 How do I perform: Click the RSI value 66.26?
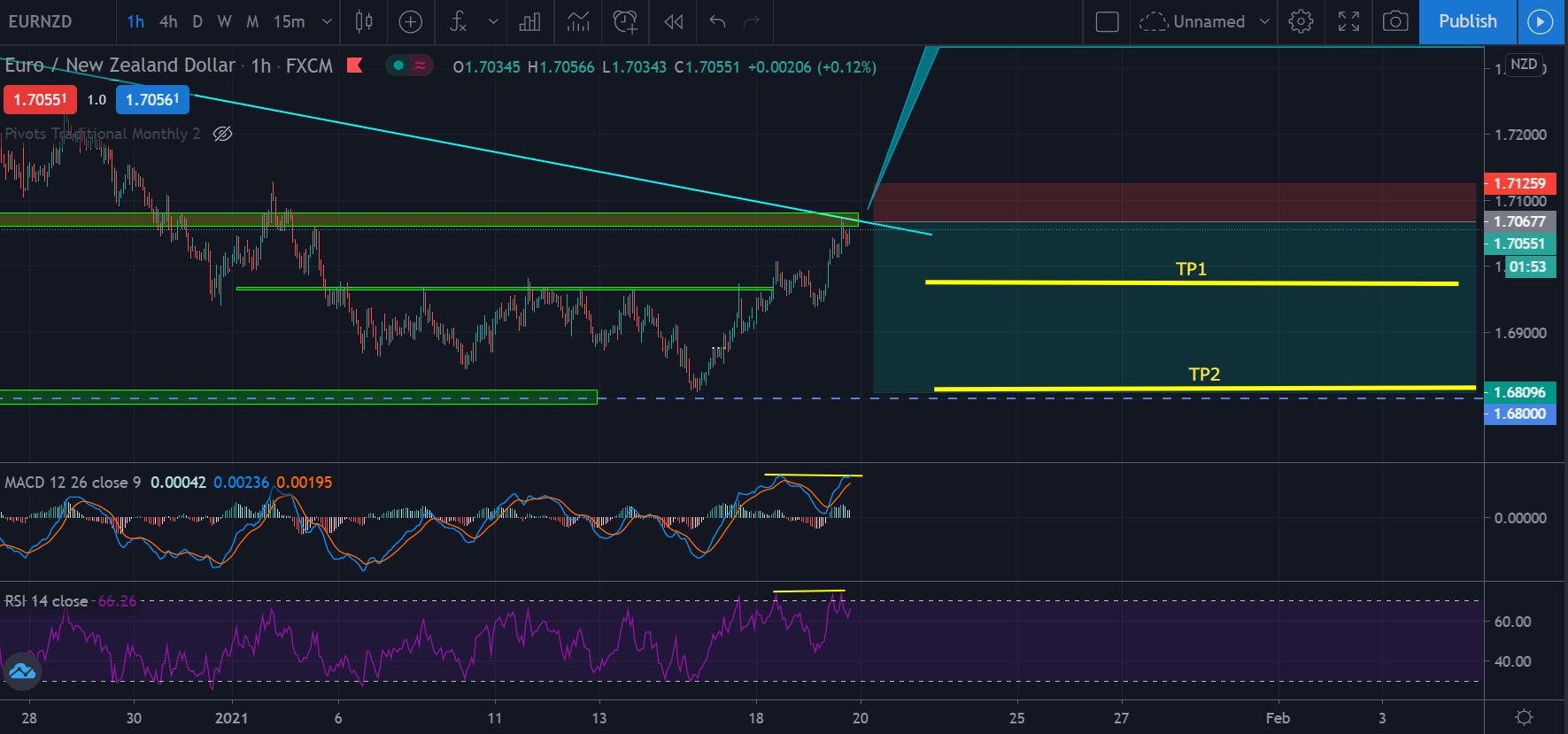tap(118, 601)
